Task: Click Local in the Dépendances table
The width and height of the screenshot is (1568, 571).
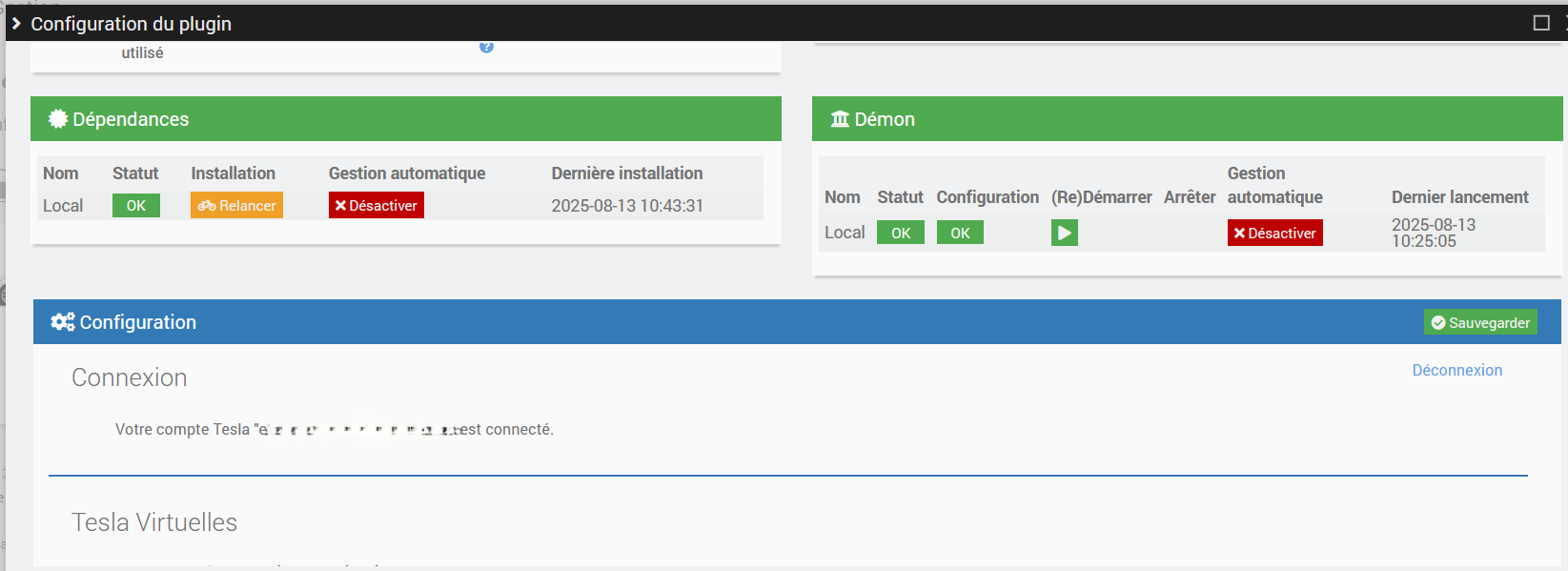Action: pos(63,206)
